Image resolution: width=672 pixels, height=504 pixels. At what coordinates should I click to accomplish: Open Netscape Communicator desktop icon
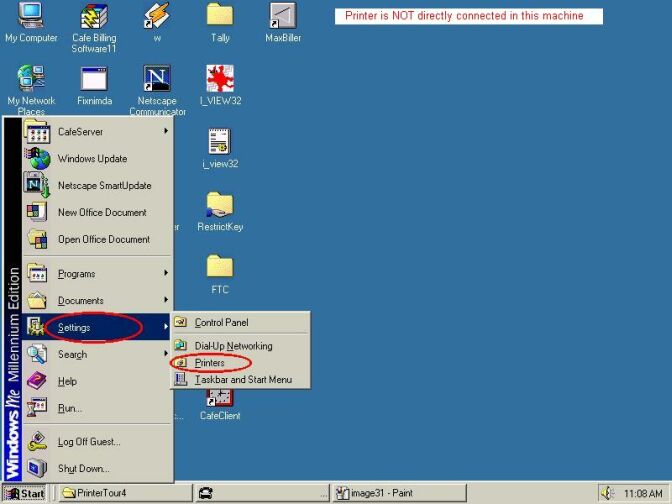(x=157, y=80)
